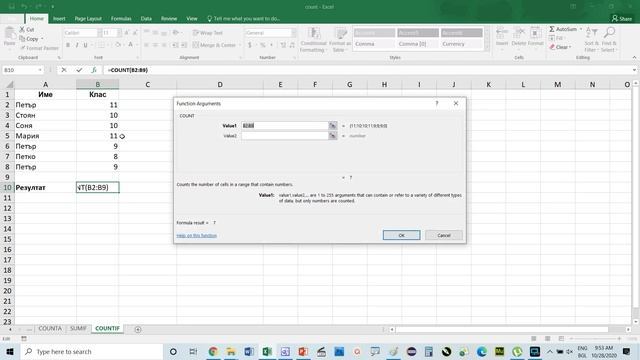Expand the formula bar
This screenshot has width=640, height=360.
point(634,70)
